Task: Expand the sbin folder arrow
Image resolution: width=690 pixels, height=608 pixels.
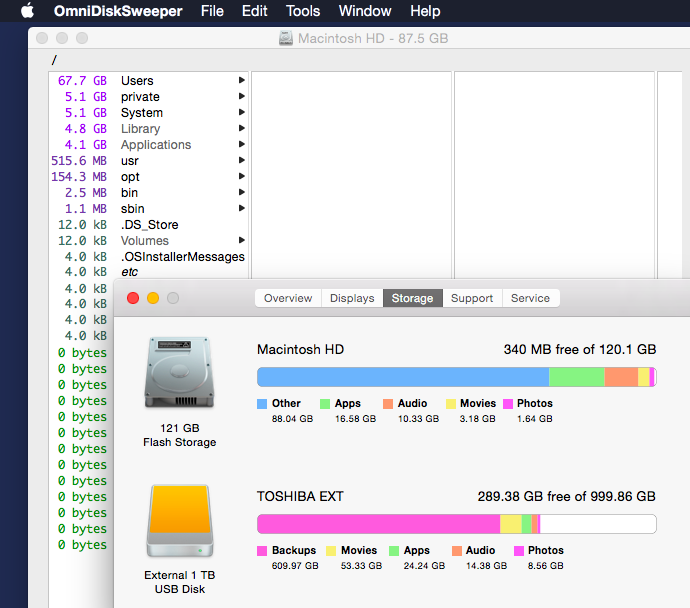Action: [242, 208]
